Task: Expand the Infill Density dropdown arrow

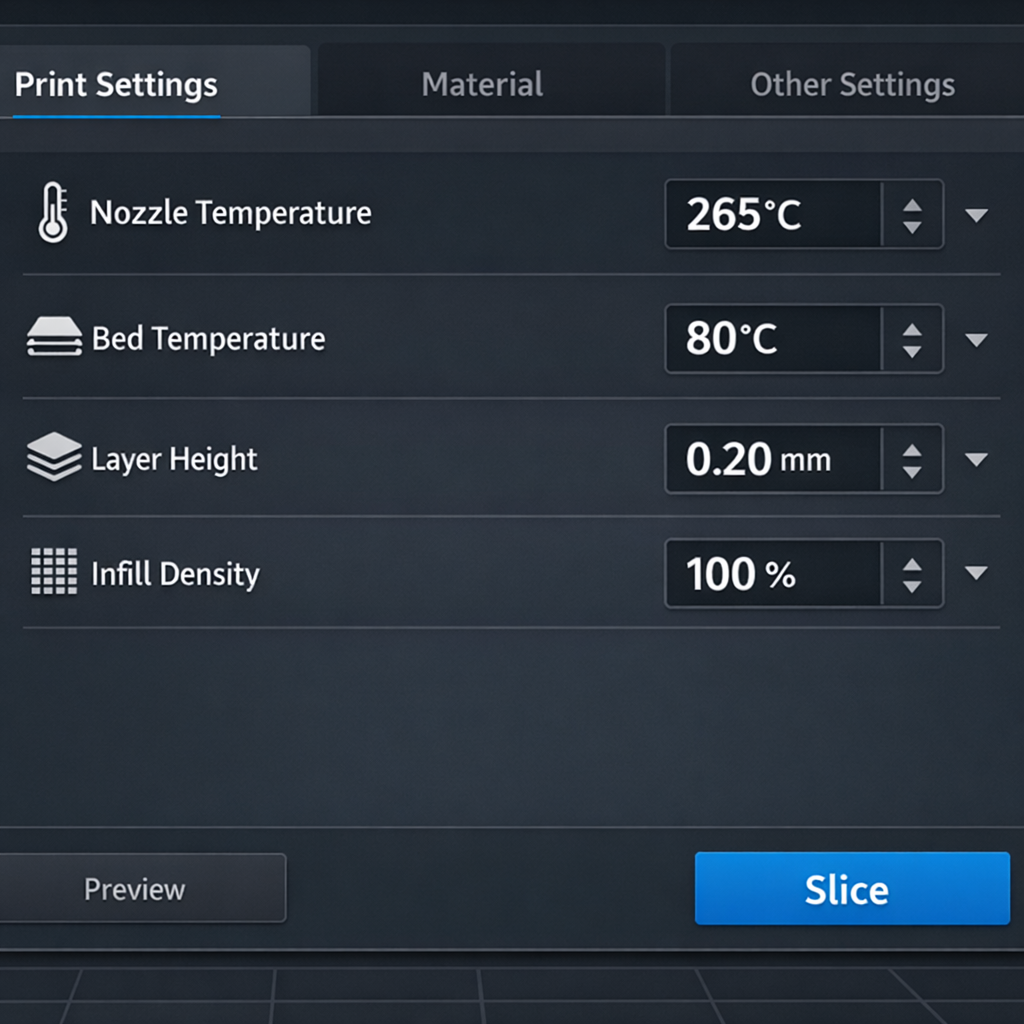Action: click(977, 573)
